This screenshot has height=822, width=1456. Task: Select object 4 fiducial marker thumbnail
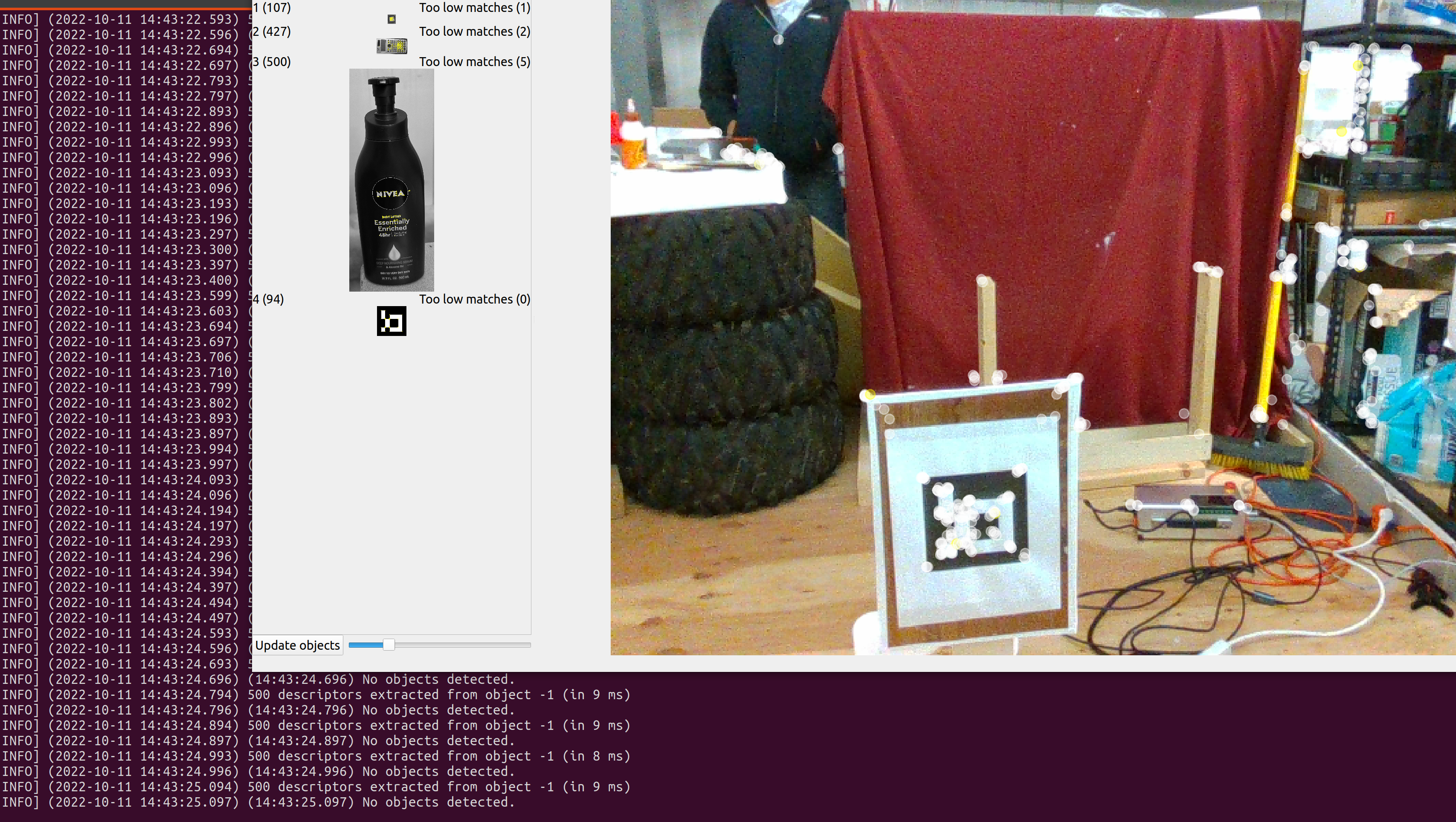click(392, 321)
